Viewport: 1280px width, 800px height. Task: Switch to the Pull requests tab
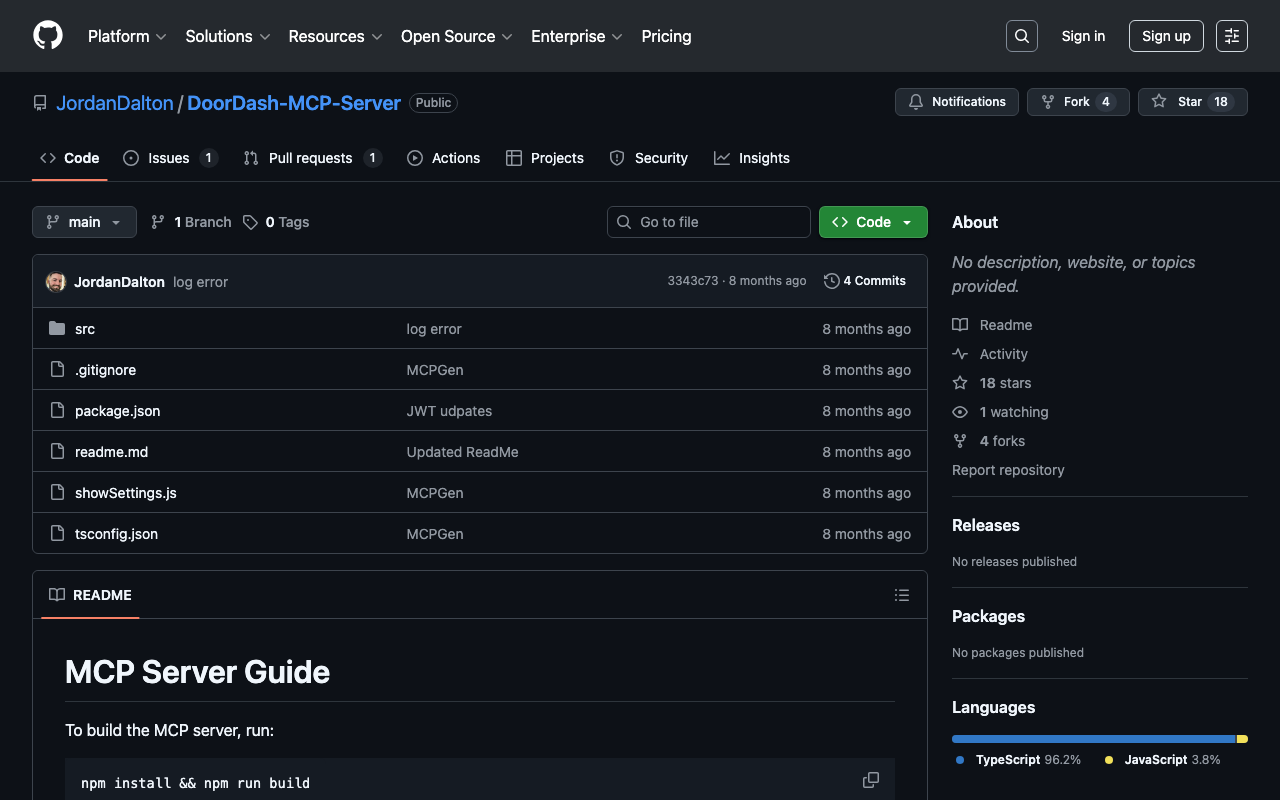pos(311,158)
